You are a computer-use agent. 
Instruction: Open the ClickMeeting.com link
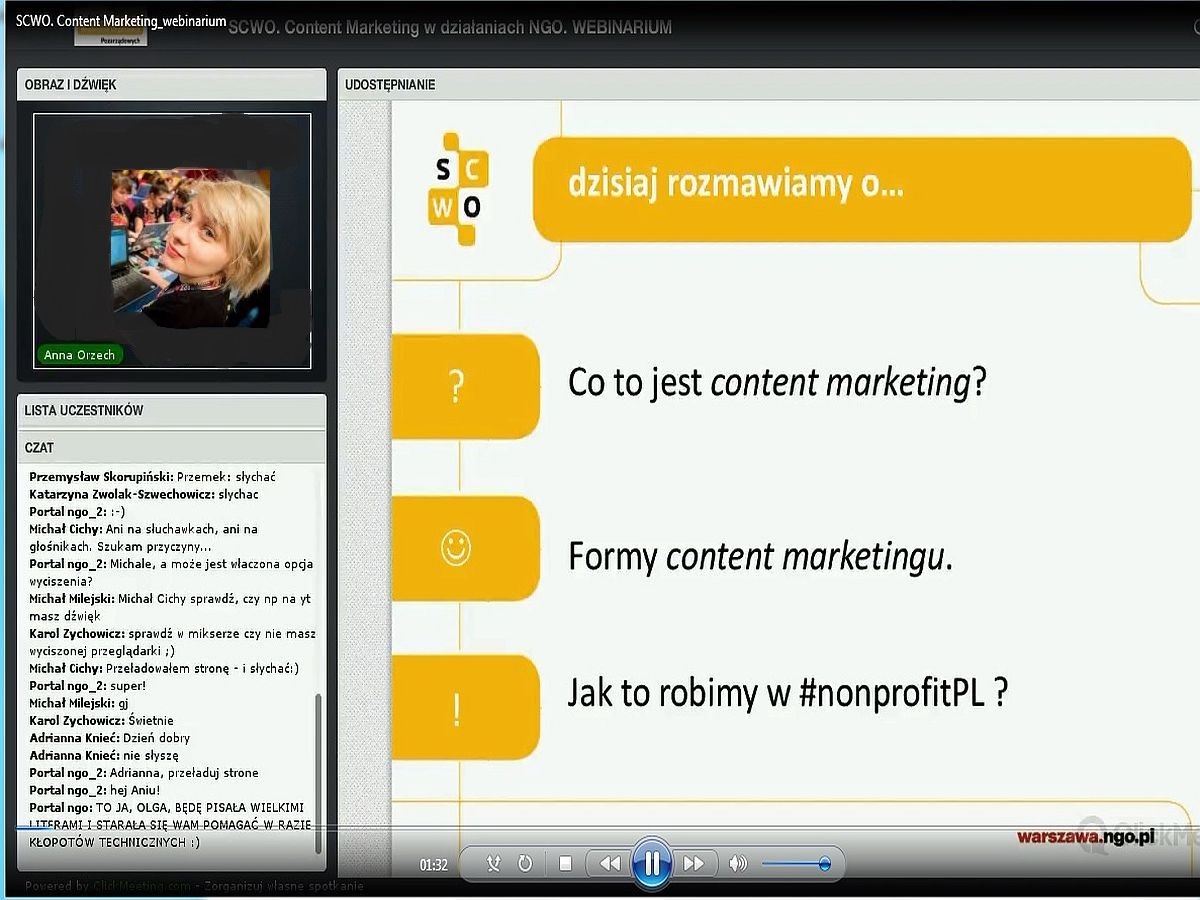coord(141,886)
